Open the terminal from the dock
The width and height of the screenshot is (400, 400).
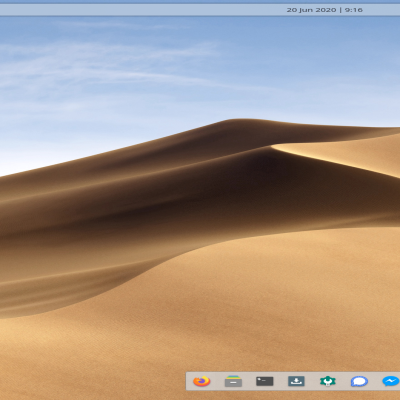click(265, 381)
